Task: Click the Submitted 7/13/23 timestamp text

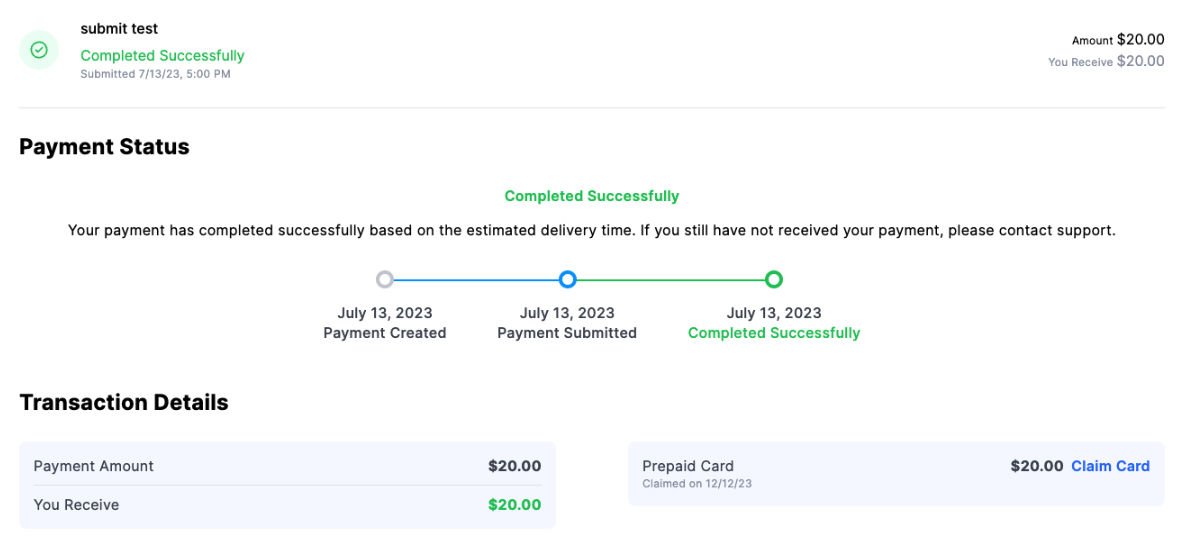Action: tap(156, 74)
